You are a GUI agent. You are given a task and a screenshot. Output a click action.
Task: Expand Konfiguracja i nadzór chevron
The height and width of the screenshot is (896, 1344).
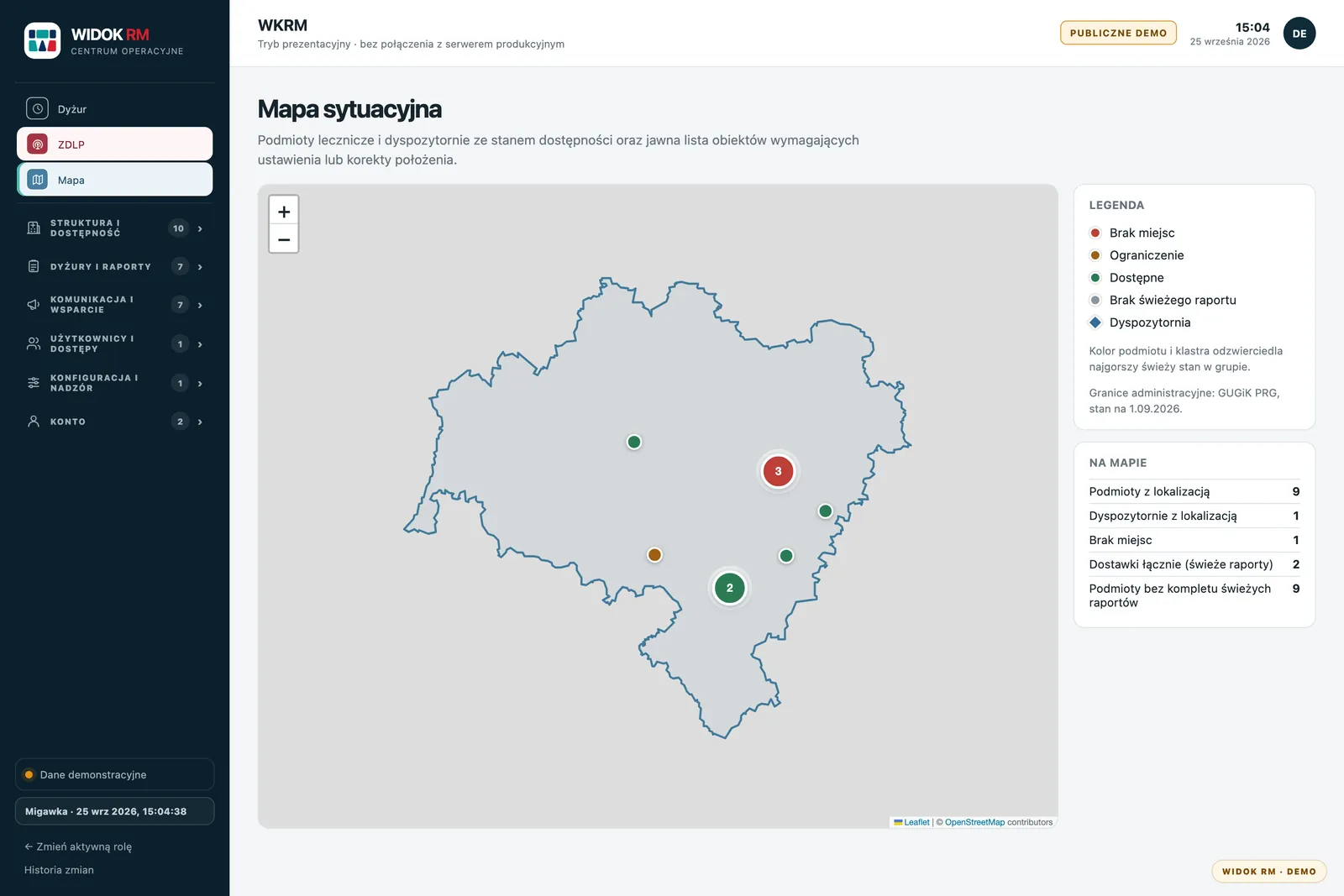pos(200,384)
